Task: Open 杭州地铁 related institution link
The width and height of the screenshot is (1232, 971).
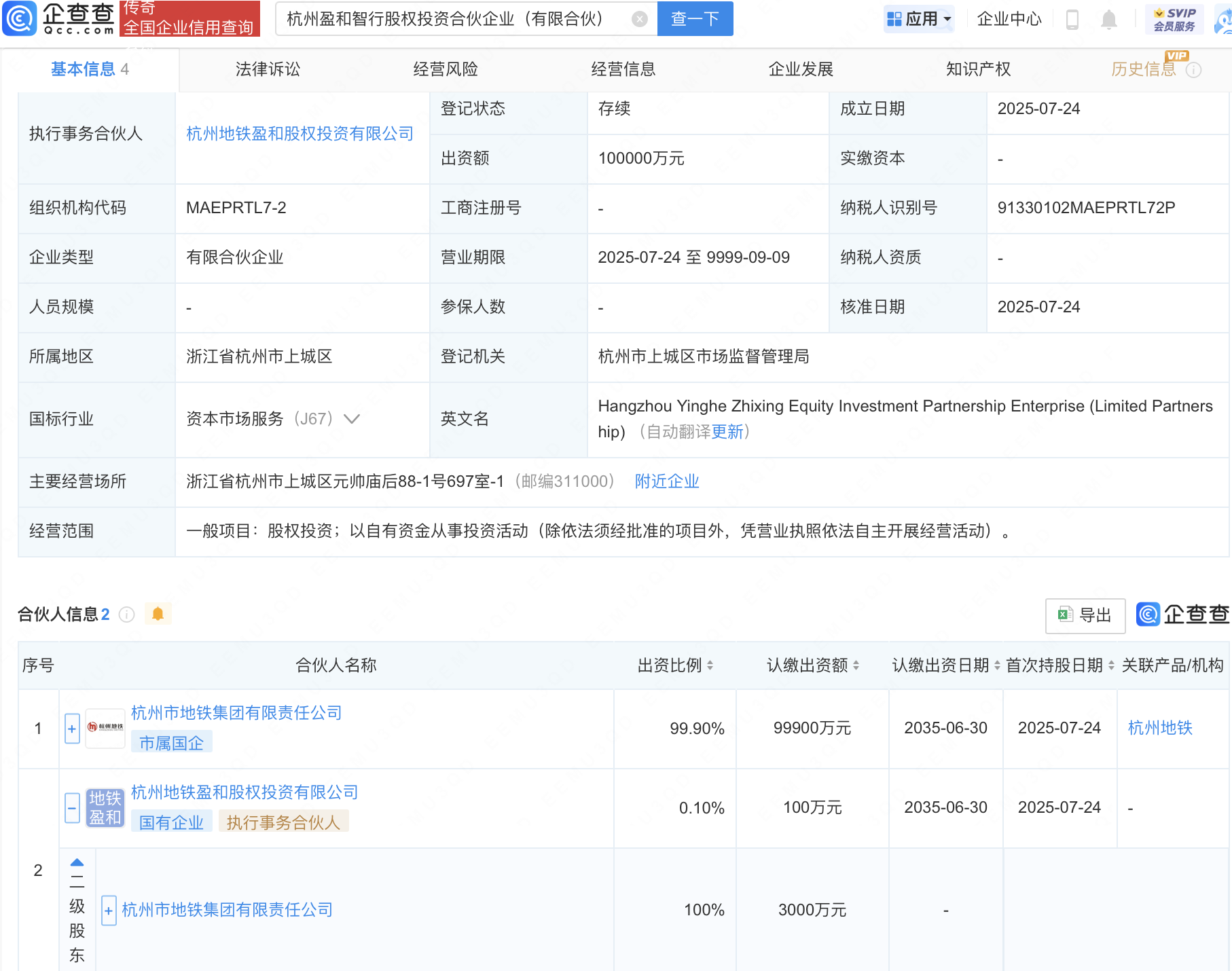Action: point(1160,728)
